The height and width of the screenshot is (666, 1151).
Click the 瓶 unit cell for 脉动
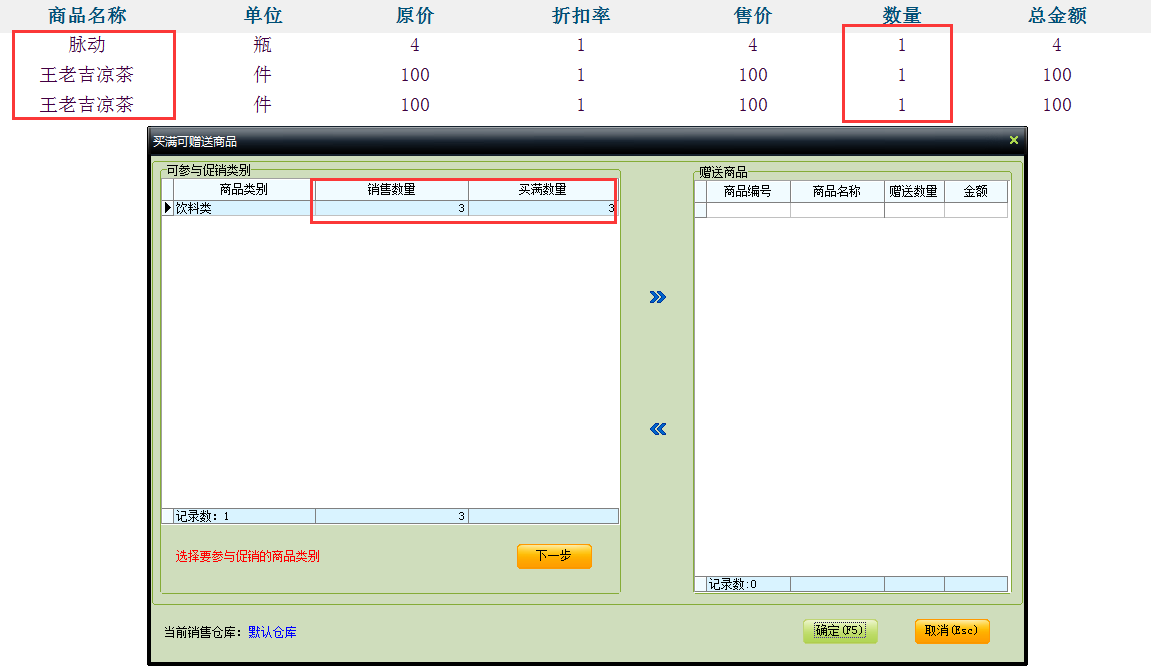tap(263, 45)
